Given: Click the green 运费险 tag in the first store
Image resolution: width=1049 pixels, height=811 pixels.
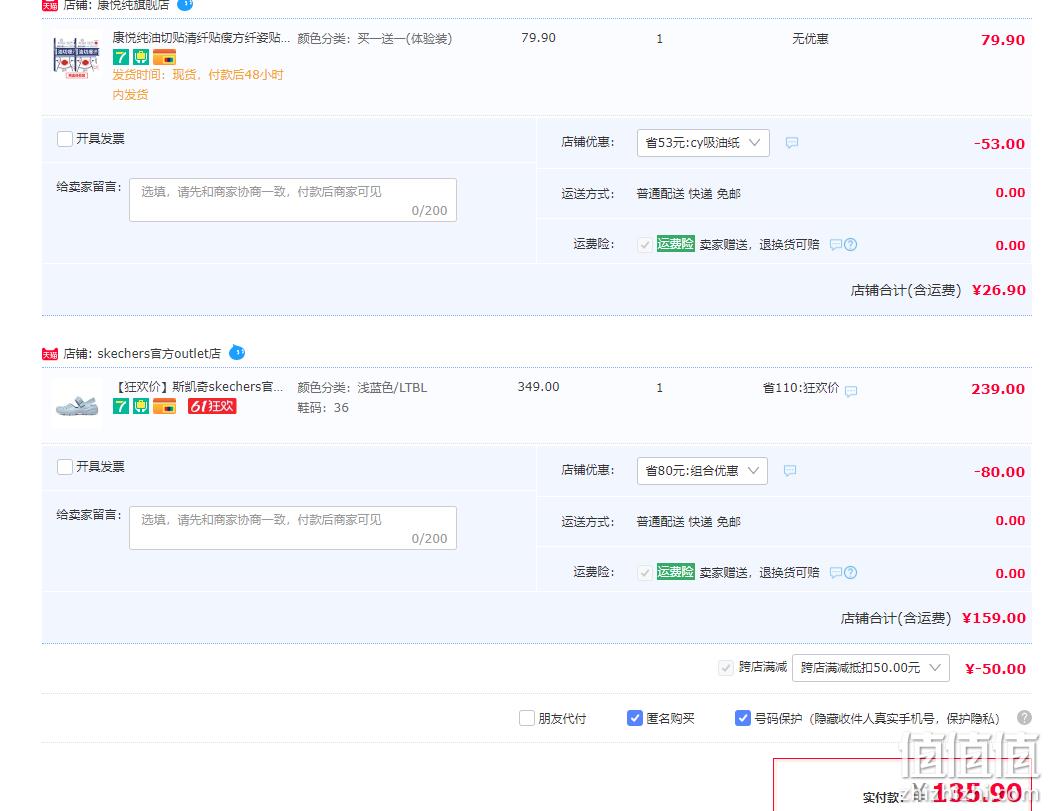Looking at the screenshot, I should (x=675, y=244).
